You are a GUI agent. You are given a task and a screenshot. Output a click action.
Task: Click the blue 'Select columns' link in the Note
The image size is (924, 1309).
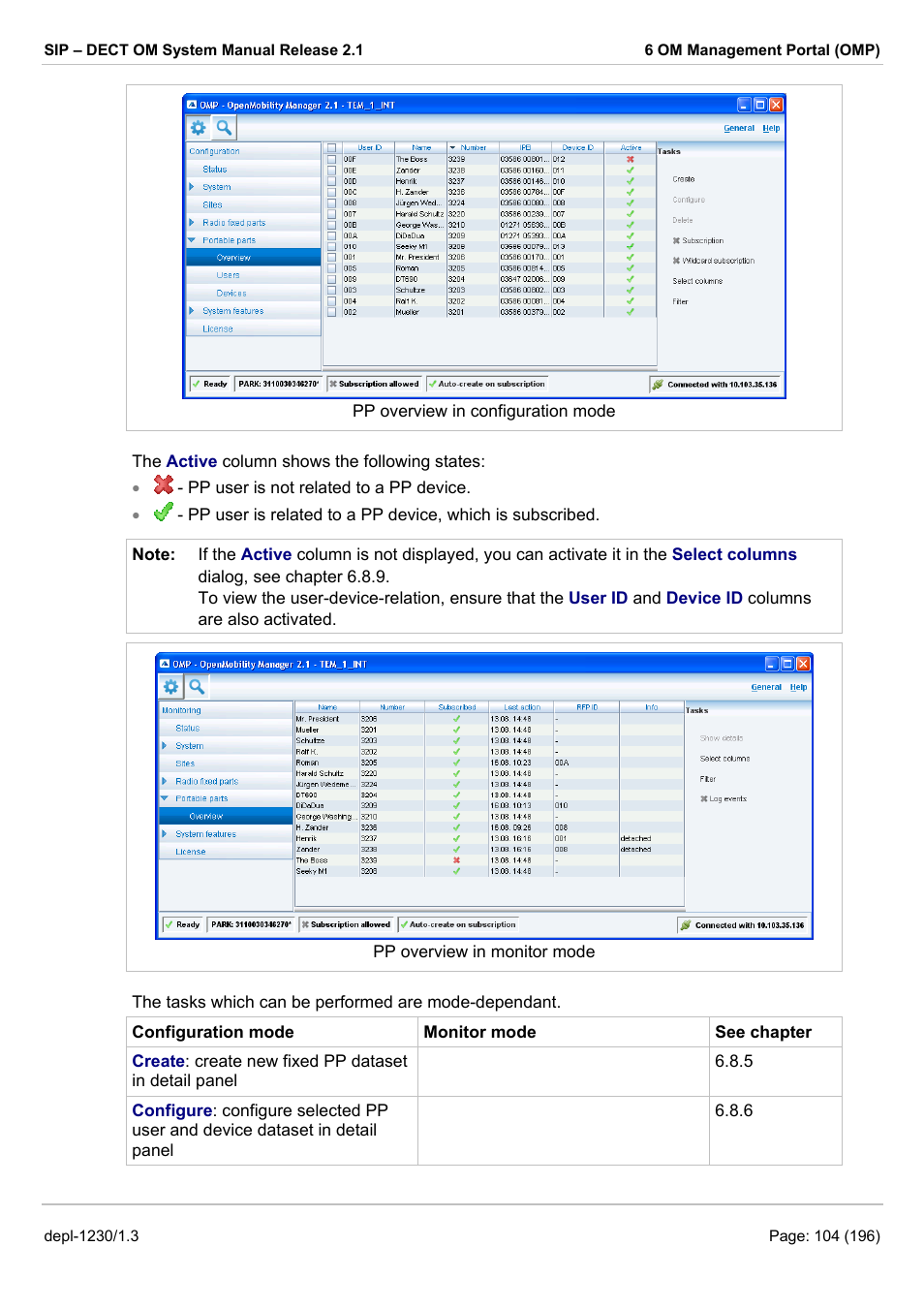(x=734, y=554)
